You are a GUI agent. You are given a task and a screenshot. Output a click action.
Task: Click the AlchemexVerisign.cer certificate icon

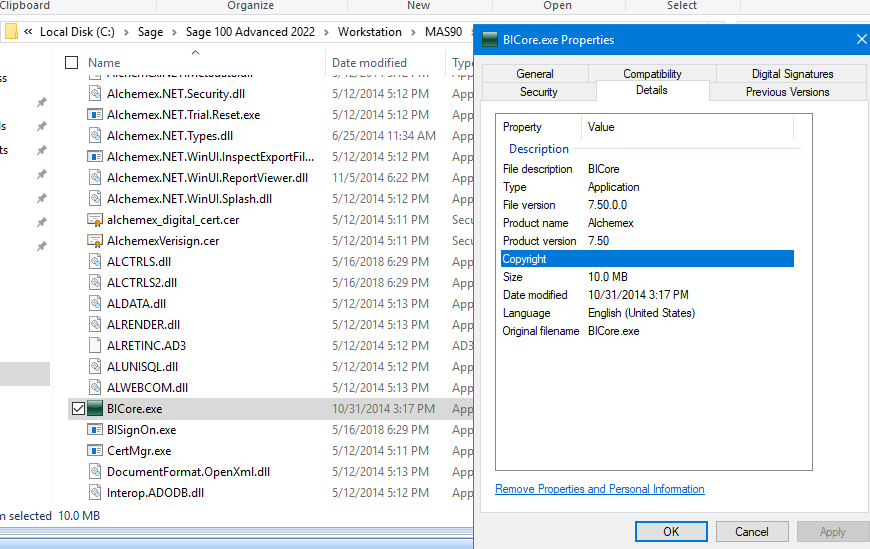[95, 241]
